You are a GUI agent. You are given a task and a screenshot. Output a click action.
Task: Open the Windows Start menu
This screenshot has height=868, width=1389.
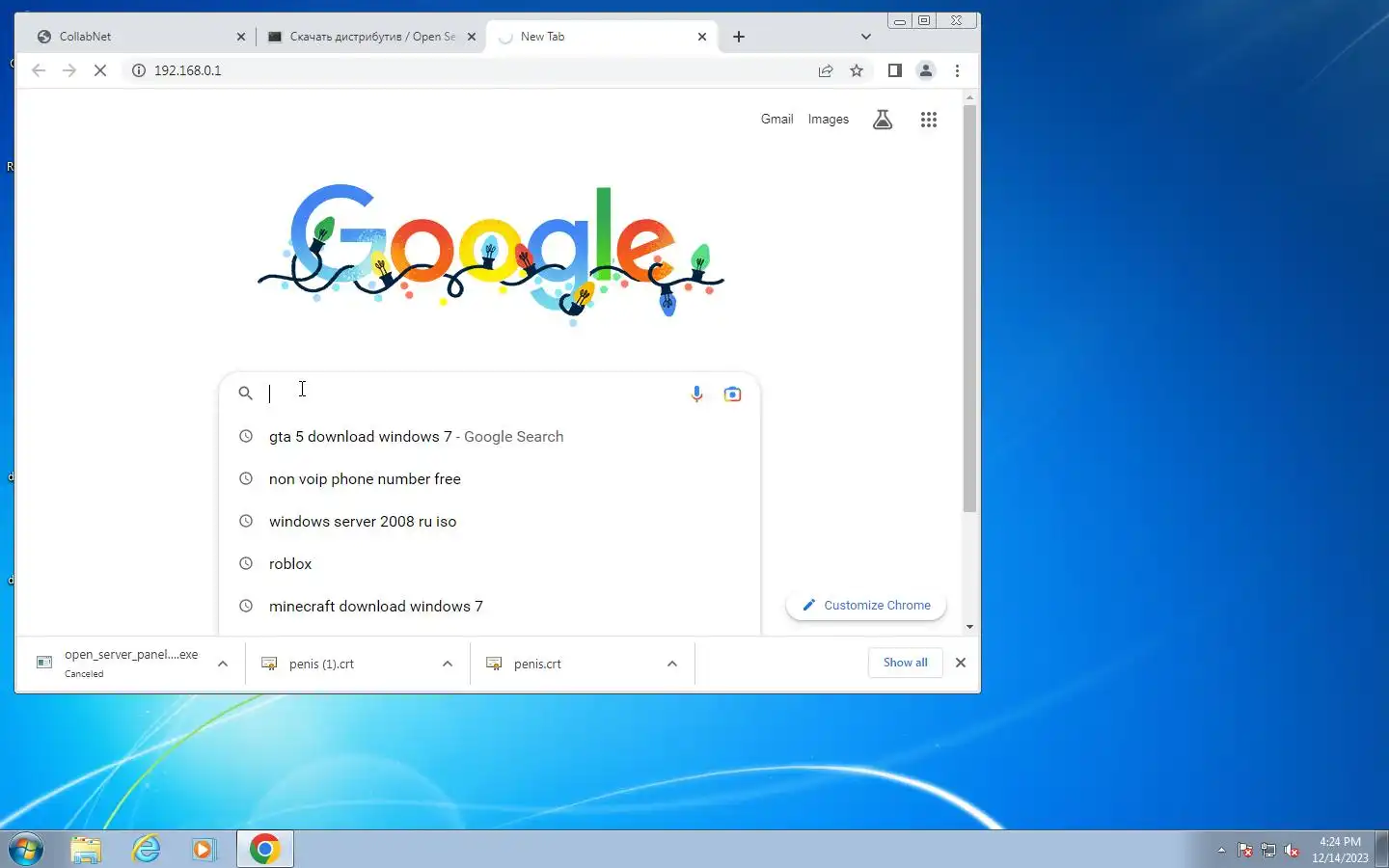(26, 850)
